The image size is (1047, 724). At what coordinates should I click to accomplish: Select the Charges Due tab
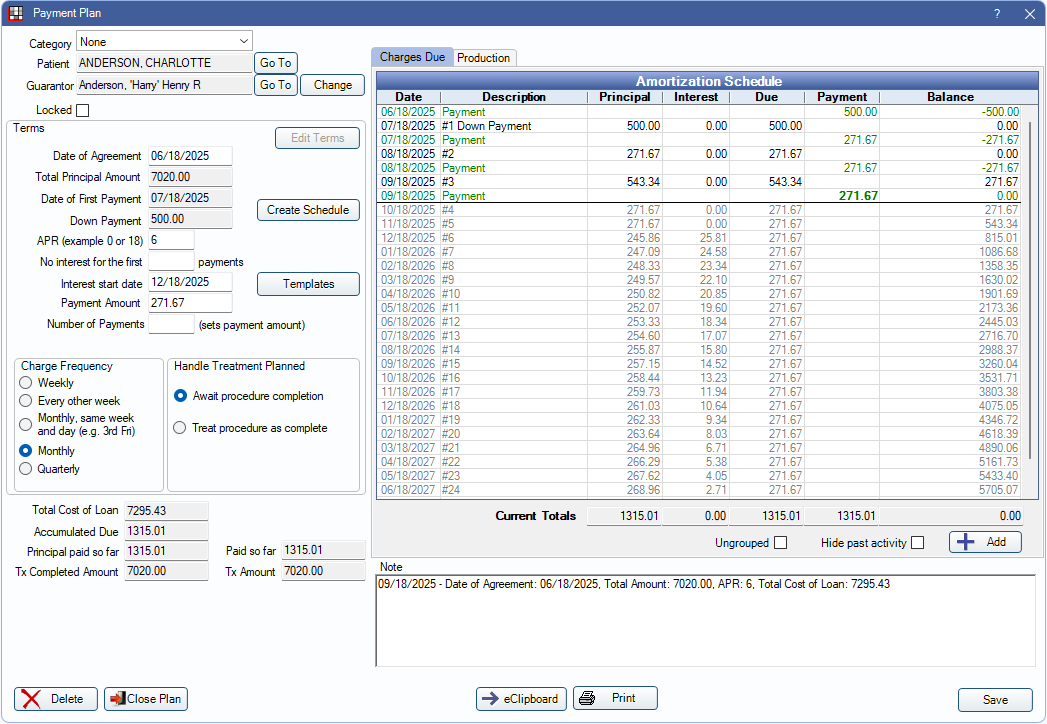click(x=412, y=58)
